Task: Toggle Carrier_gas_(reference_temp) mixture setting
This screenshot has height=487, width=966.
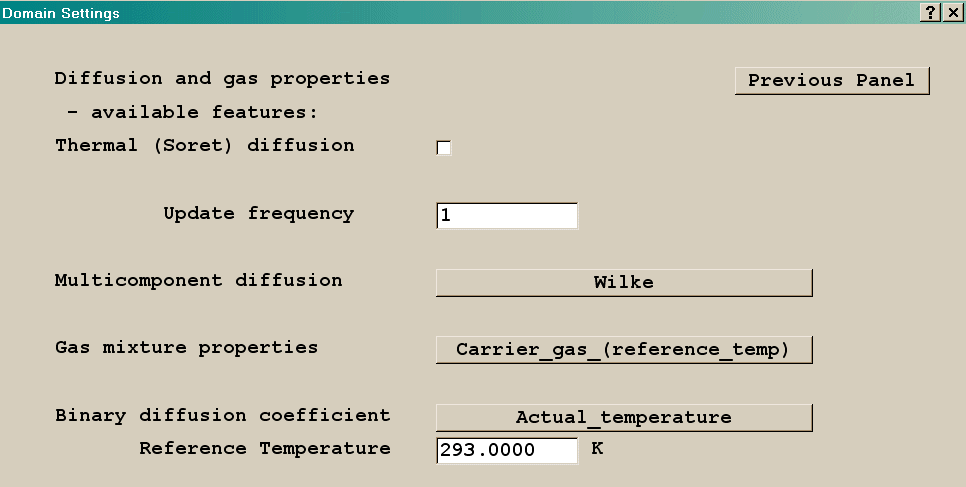Action: [x=623, y=350]
